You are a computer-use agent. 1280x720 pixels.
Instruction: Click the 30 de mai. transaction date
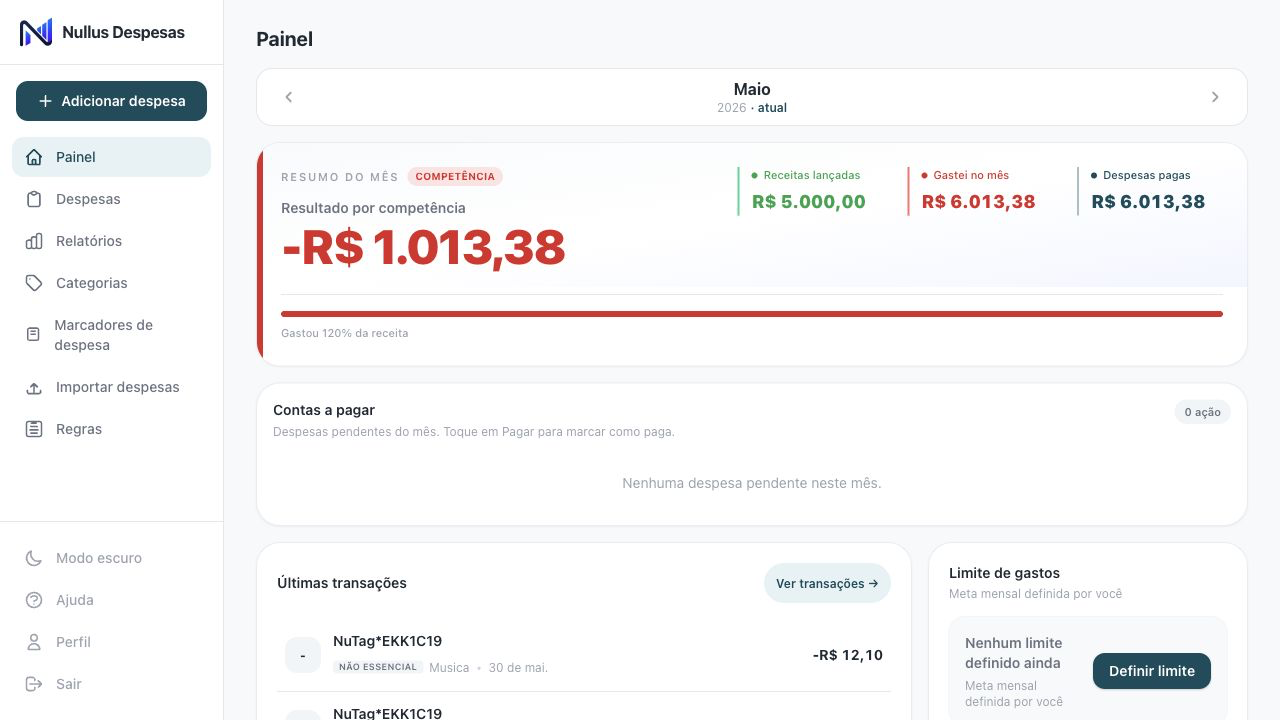click(518, 667)
